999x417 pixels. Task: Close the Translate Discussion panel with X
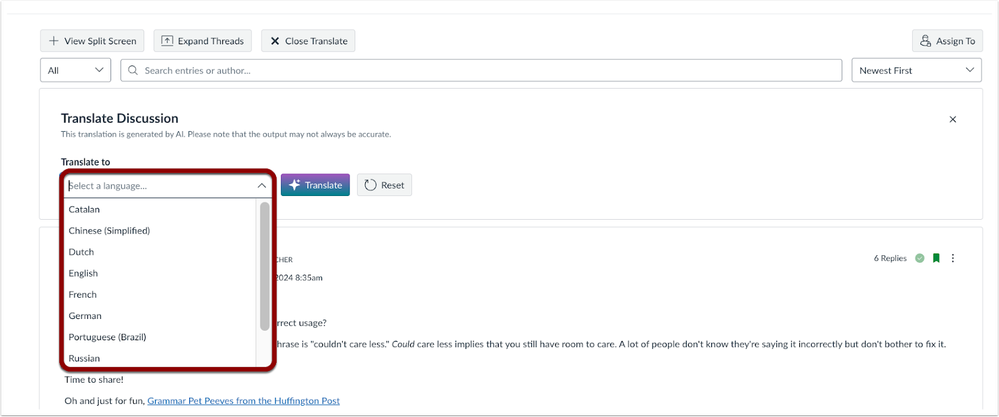click(952, 119)
